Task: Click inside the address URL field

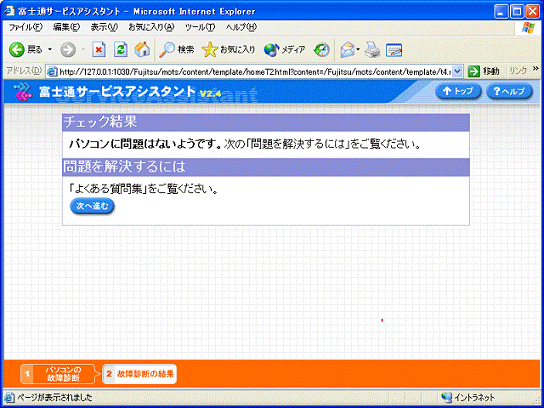Action: click(255, 71)
